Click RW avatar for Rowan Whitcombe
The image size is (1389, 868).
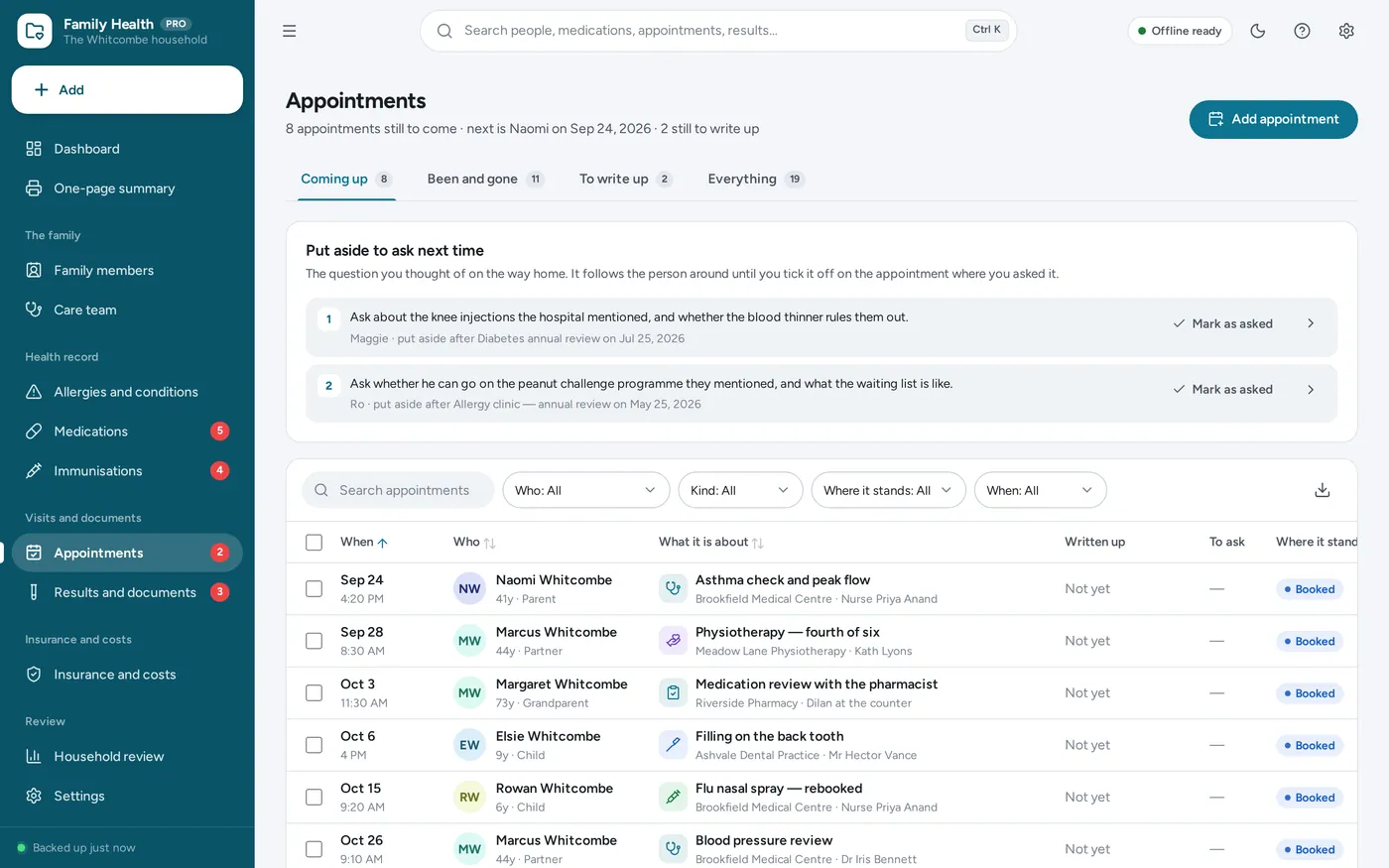point(469,797)
